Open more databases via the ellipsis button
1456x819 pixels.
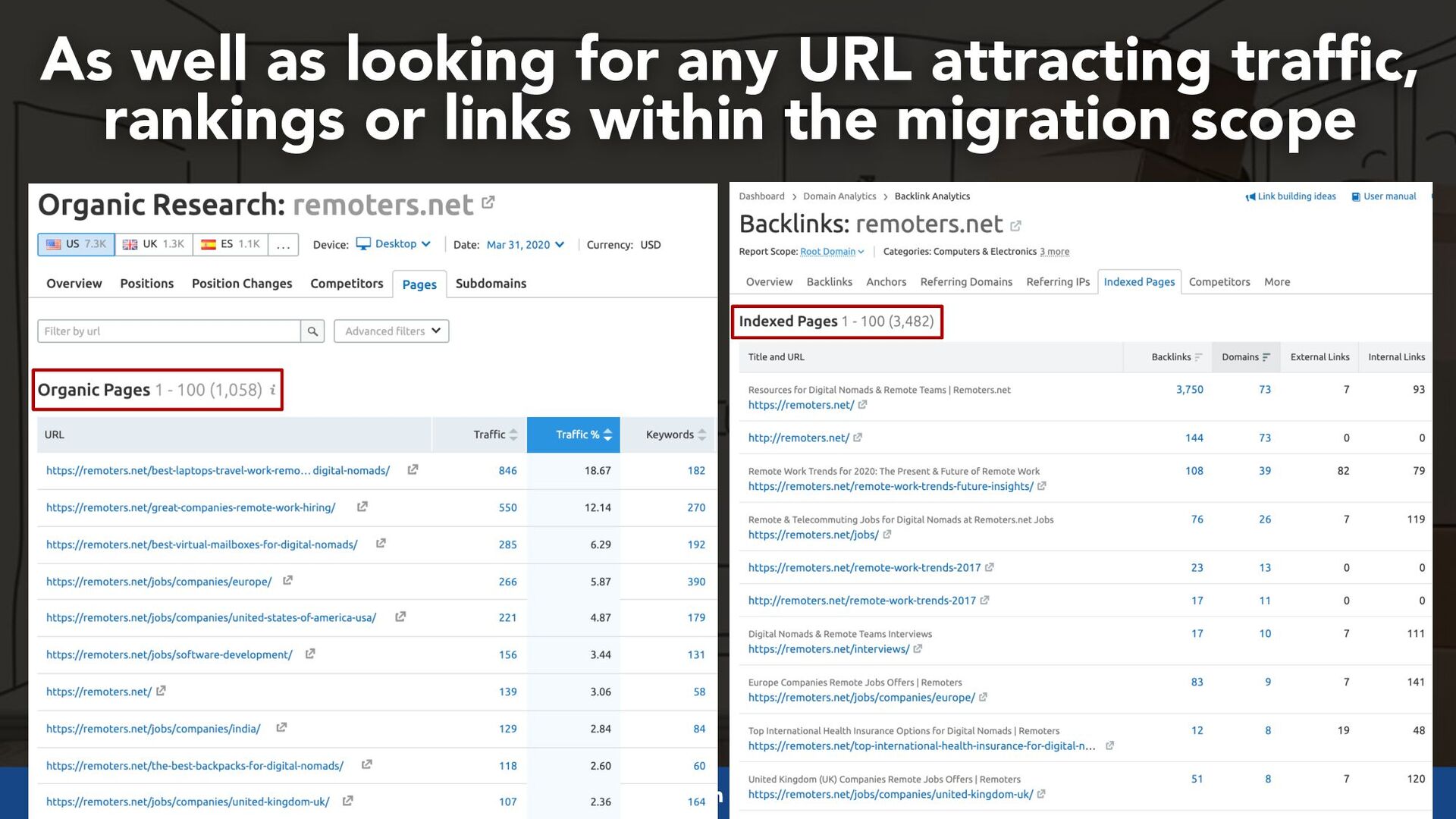(x=284, y=244)
